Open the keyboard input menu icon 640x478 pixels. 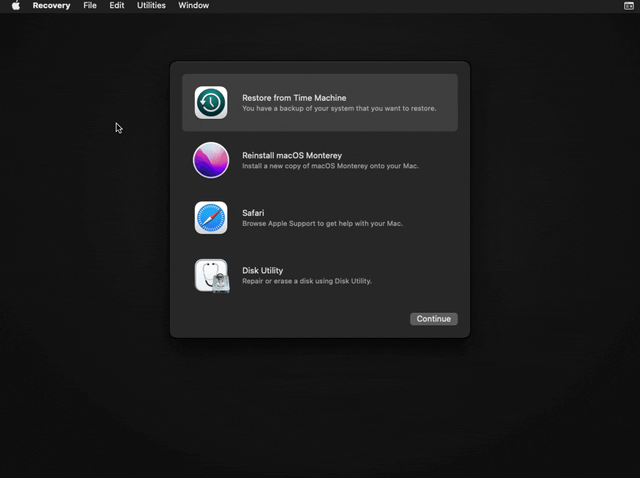pos(628,6)
